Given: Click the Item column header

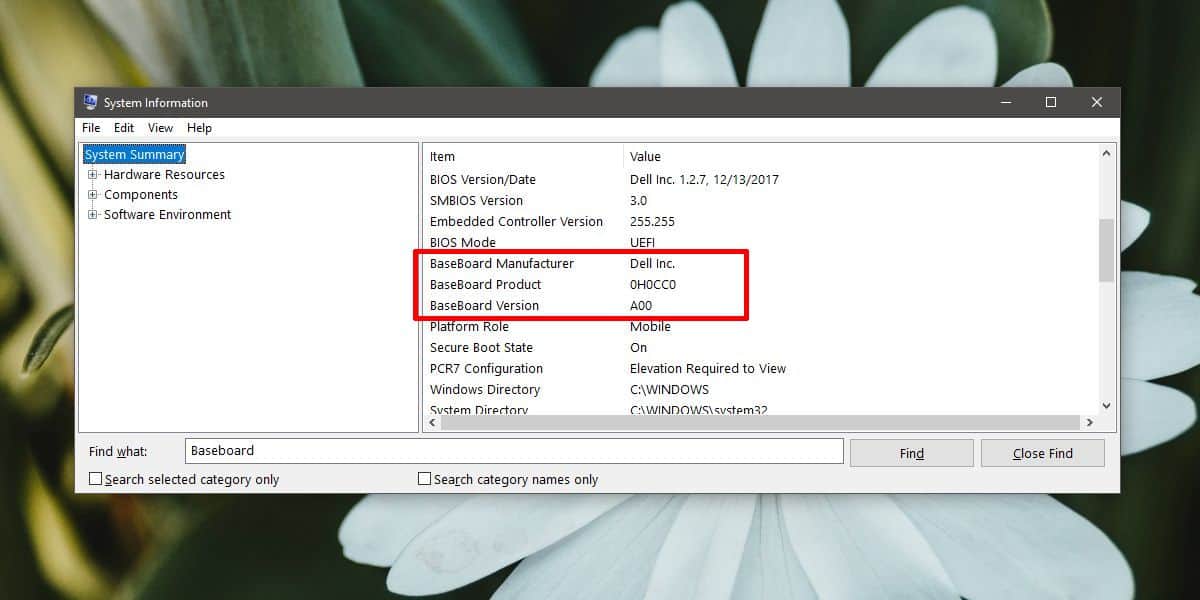Looking at the screenshot, I should (523, 156).
